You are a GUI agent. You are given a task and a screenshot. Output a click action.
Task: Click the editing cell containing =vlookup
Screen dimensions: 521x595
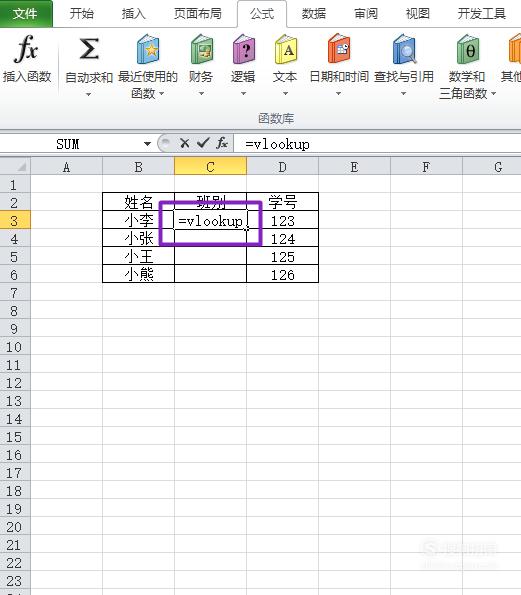pyautogui.click(x=211, y=220)
